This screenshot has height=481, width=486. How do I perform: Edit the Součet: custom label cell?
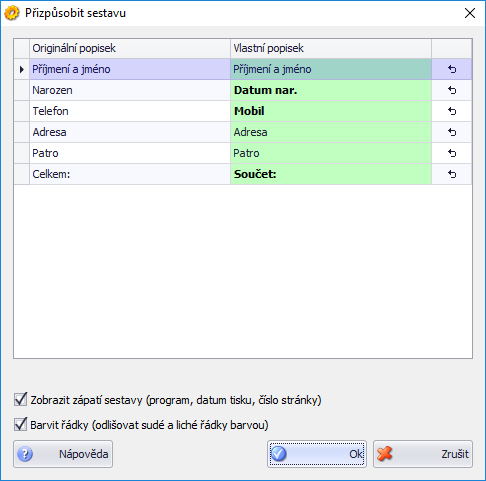coord(331,174)
